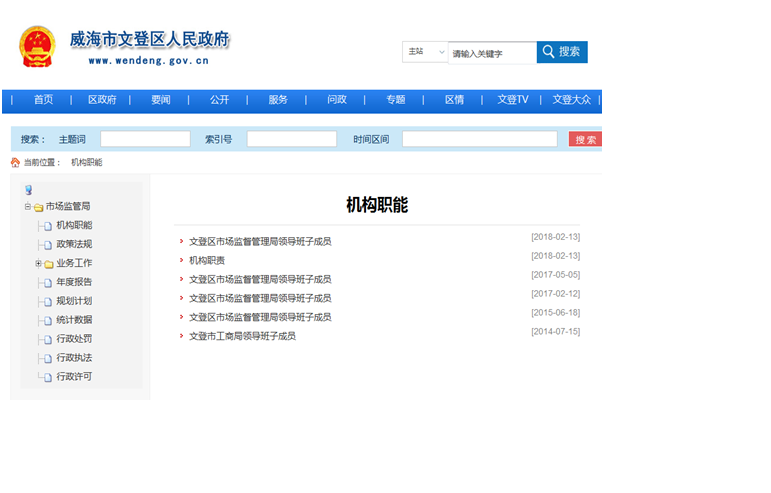The height and width of the screenshot is (493, 771).
Task: Expand the 业务工作 tree node
Action: [38, 264]
